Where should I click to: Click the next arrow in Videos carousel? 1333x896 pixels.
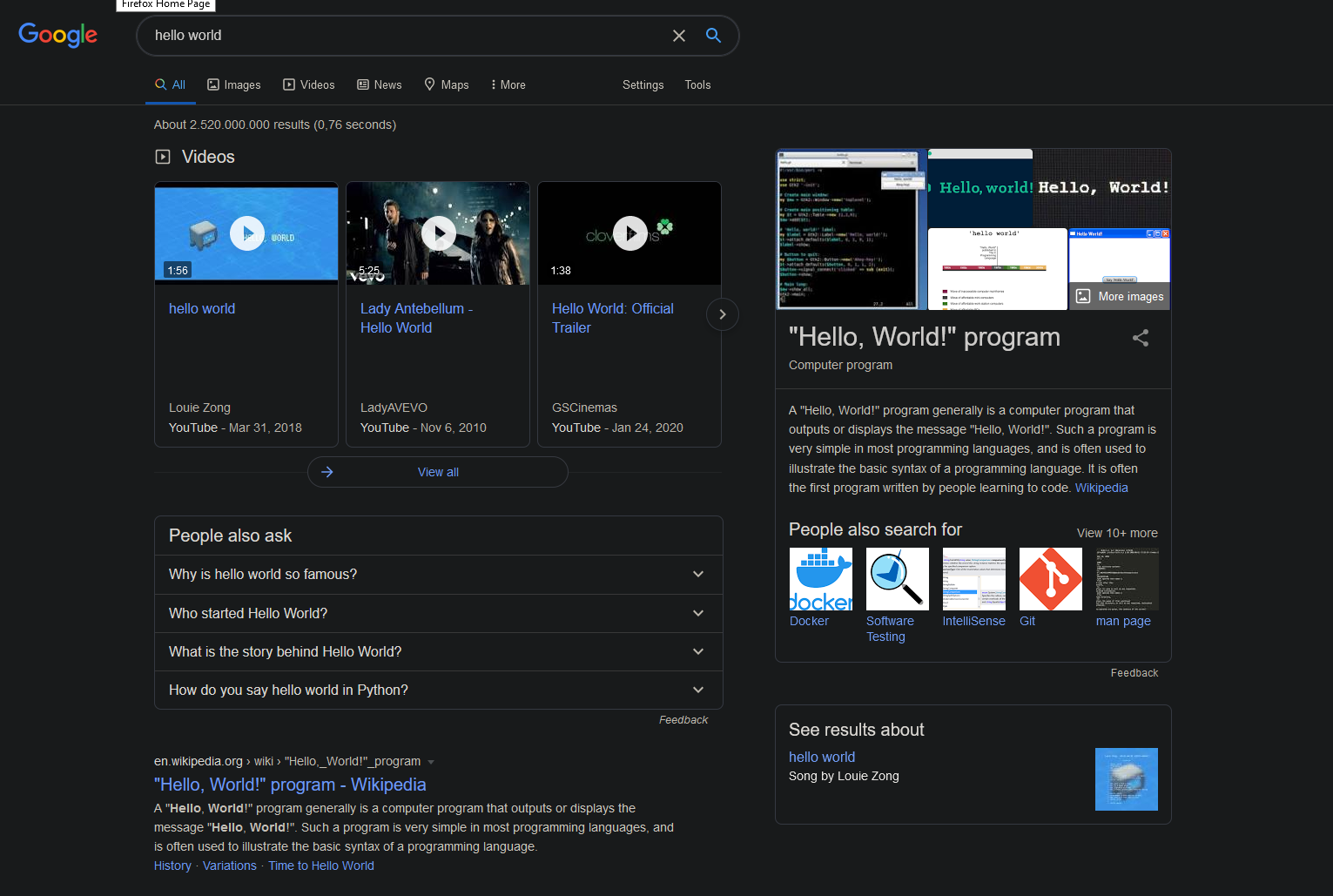pyautogui.click(x=722, y=314)
